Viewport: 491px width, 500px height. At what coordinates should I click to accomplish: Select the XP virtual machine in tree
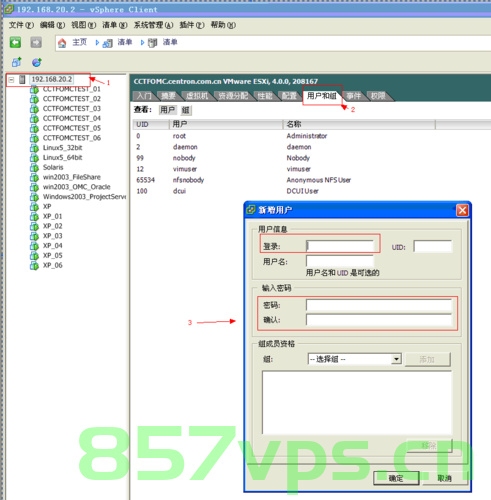point(47,207)
